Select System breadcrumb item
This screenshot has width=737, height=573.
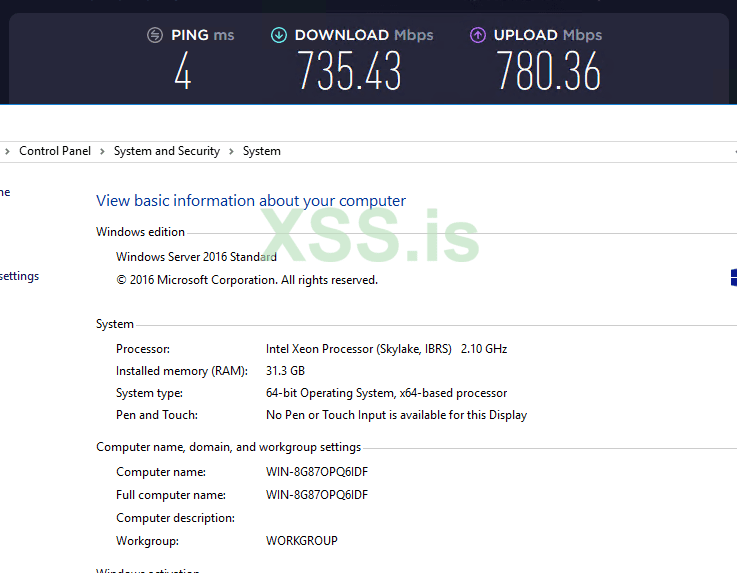point(262,151)
